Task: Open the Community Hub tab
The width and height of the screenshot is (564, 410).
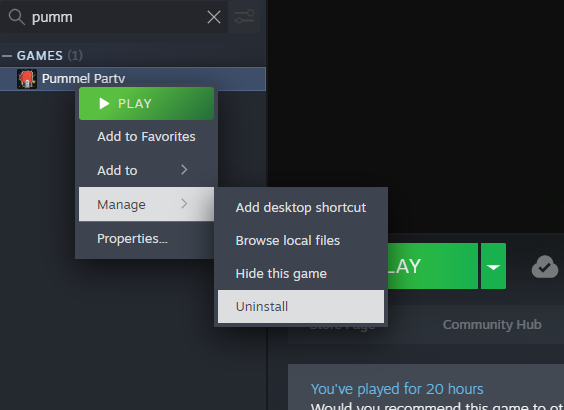Action: tap(492, 325)
